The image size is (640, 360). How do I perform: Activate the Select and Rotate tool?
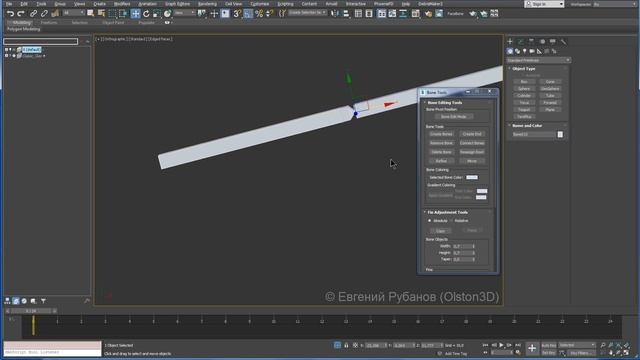146,13
